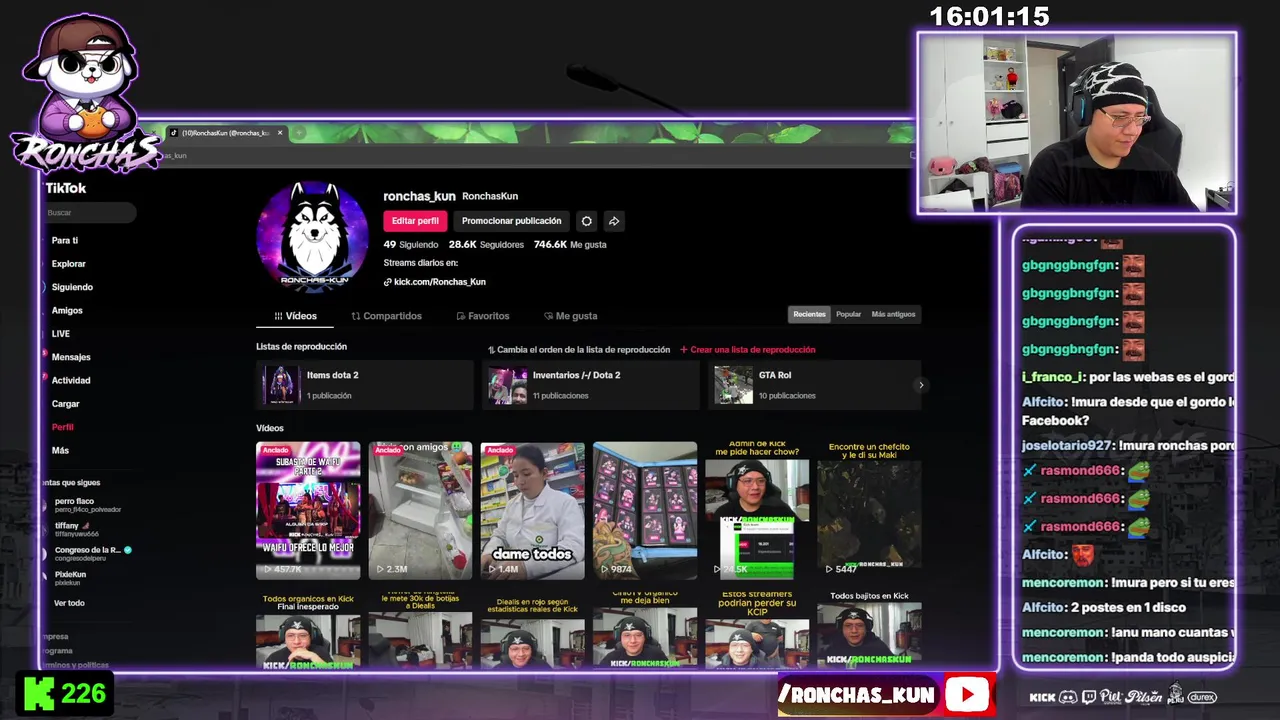Screen dimensions: 1280x720
Task: Click the YouTube icon in the overlay
Action: coord(967,695)
